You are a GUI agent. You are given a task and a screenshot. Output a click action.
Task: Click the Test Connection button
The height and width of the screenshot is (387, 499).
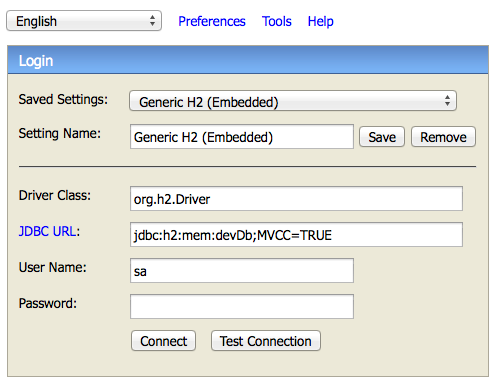(266, 341)
